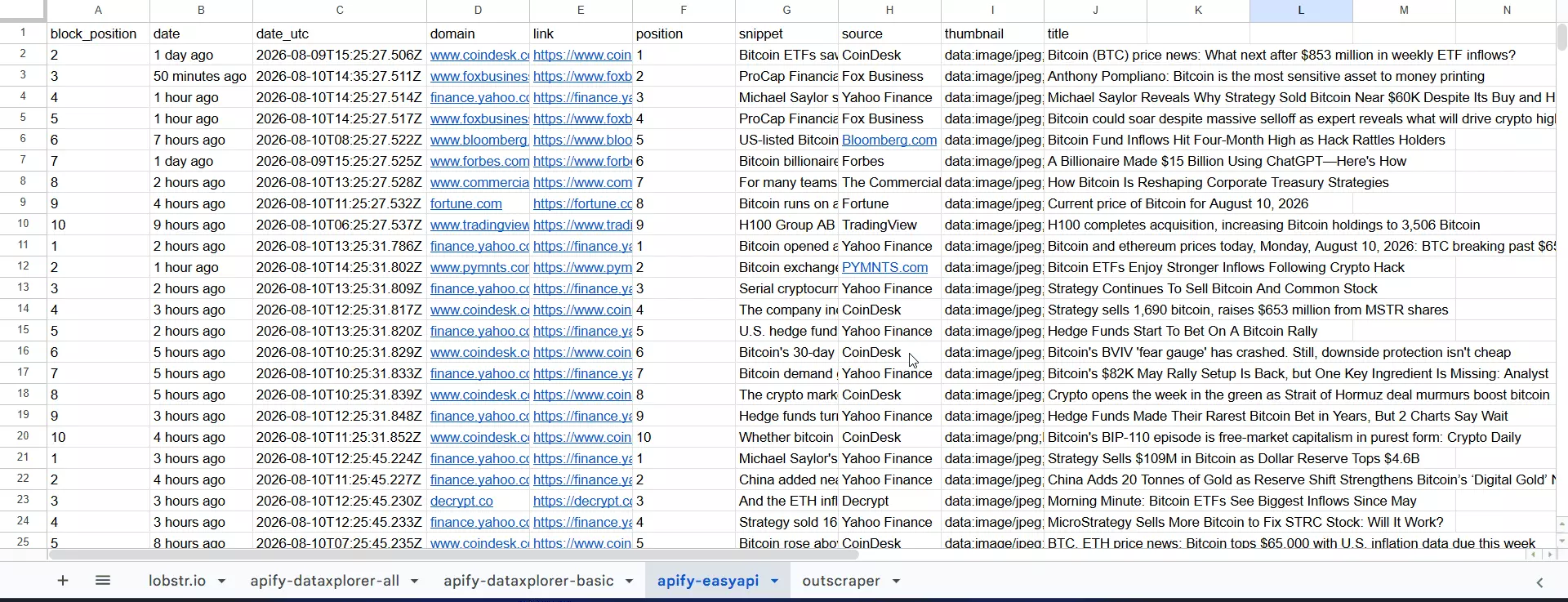This screenshot has width=1568, height=602.
Task: Open apify-dataxplorer-basic tab dropdown arrow
Action: (629, 582)
